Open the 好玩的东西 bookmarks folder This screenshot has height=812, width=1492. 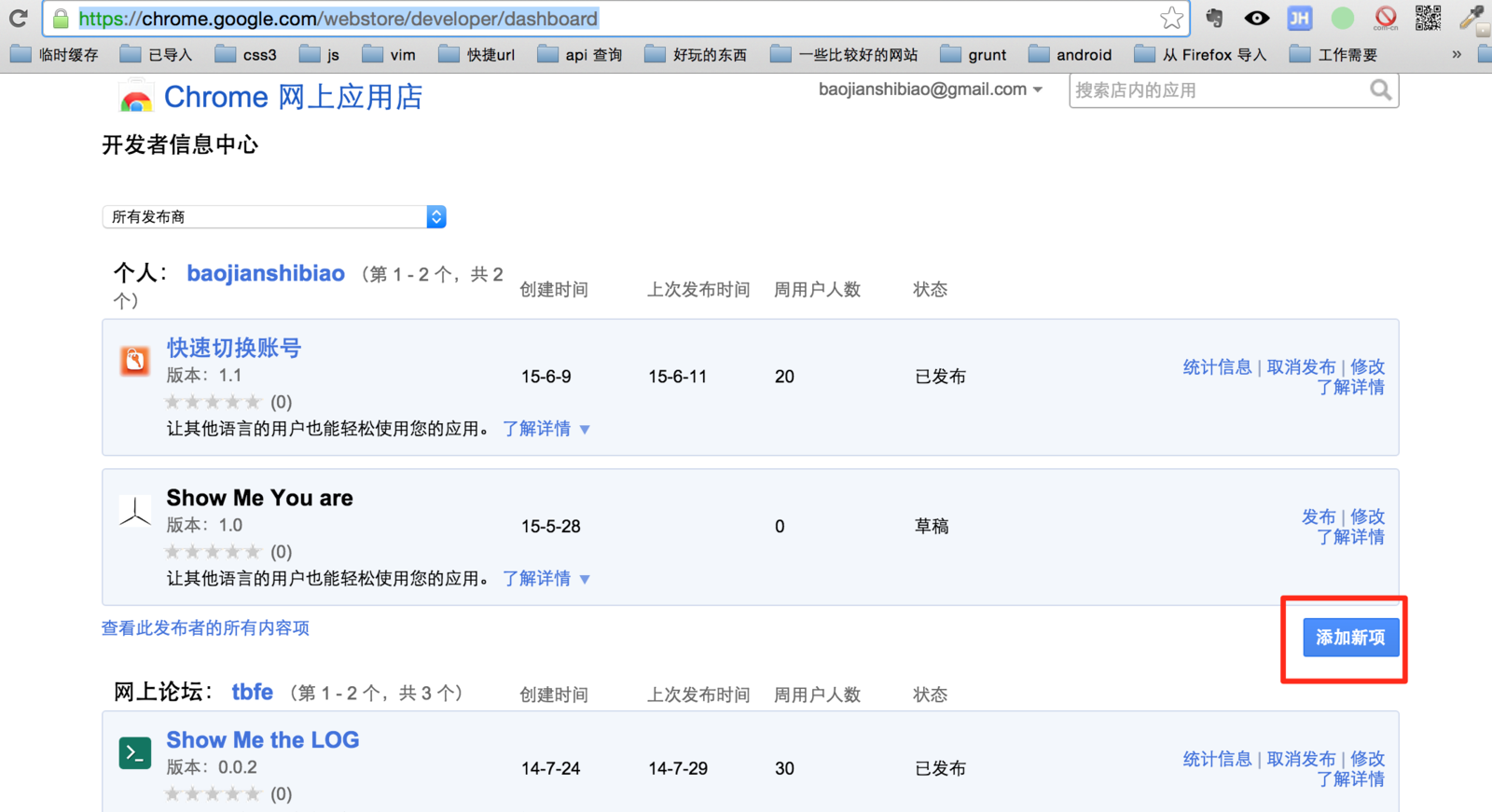point(697,55)
